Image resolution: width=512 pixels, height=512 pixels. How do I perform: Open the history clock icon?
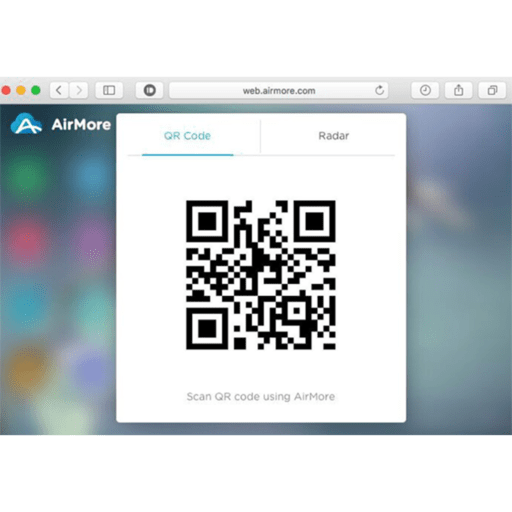pyautogui.click(x=425, y=90)
